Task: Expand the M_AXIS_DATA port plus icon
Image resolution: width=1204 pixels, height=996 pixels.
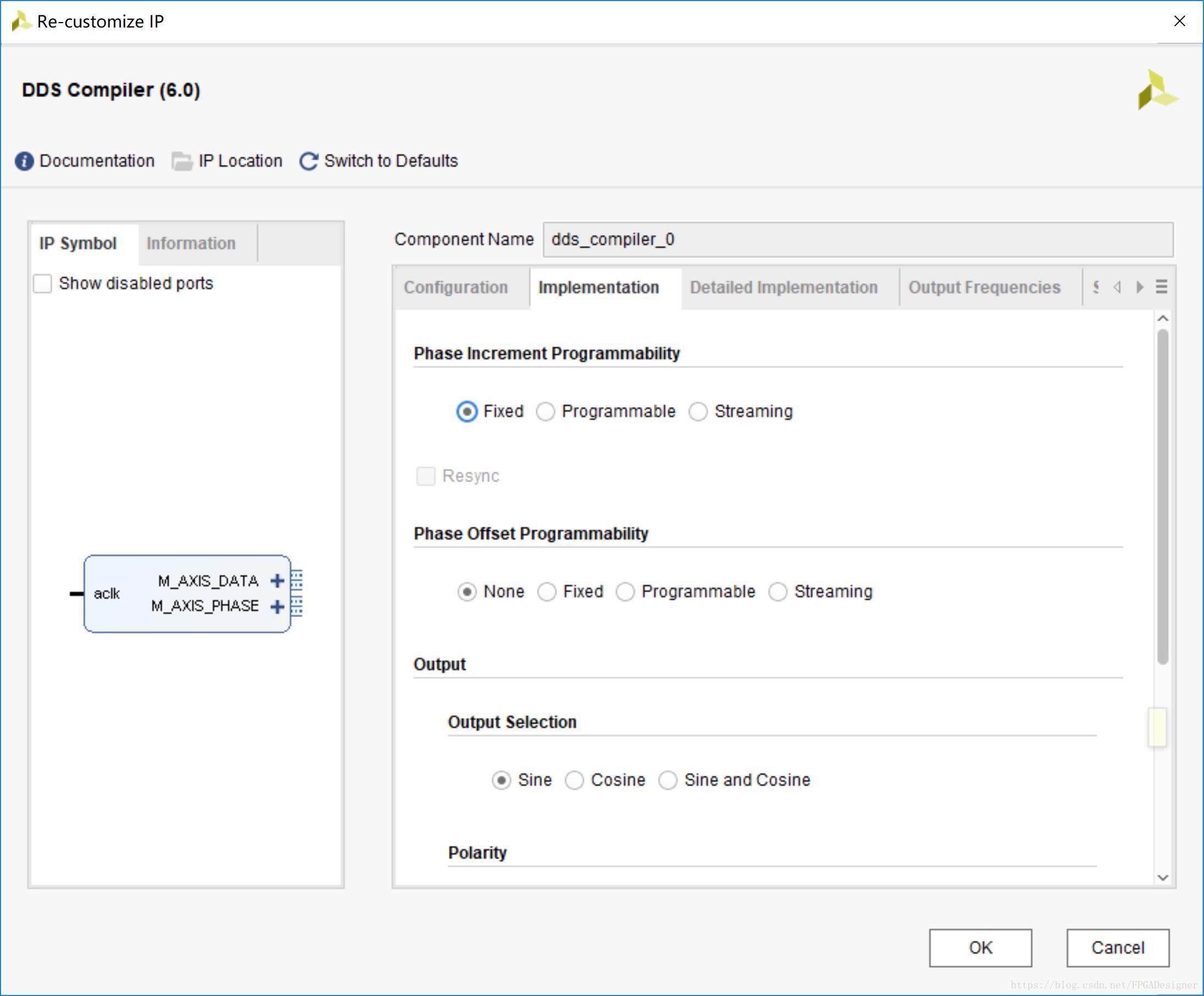Action: point(278,581)
